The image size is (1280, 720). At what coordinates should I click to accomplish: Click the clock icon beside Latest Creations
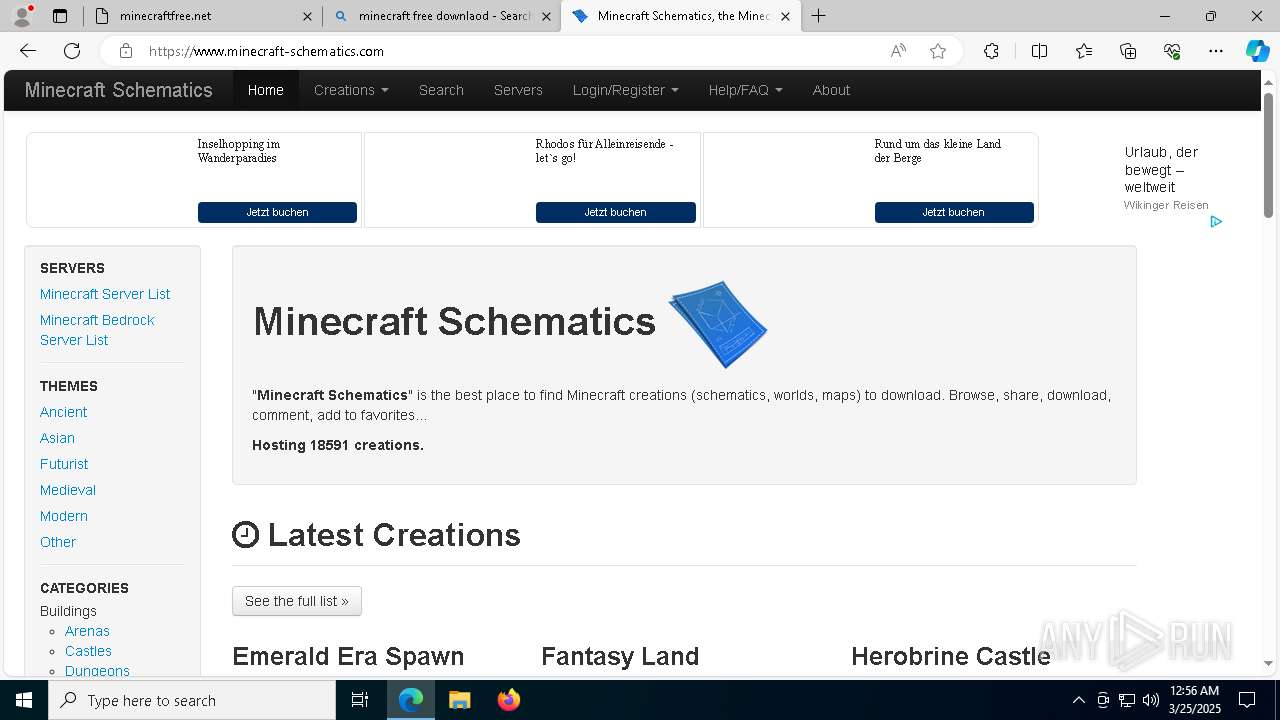click(x=246, y=535)
